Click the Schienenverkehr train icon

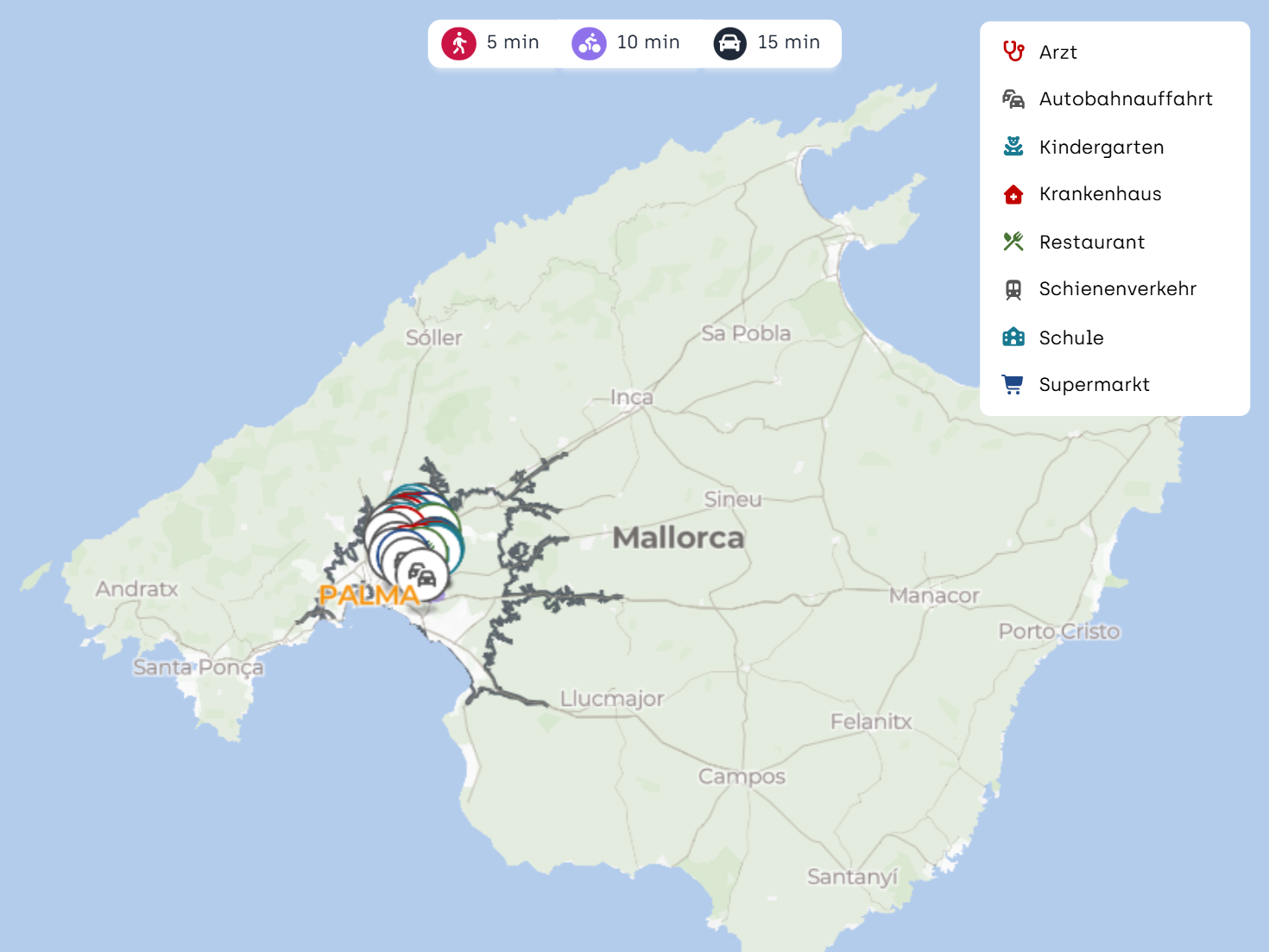(1013, 289)
